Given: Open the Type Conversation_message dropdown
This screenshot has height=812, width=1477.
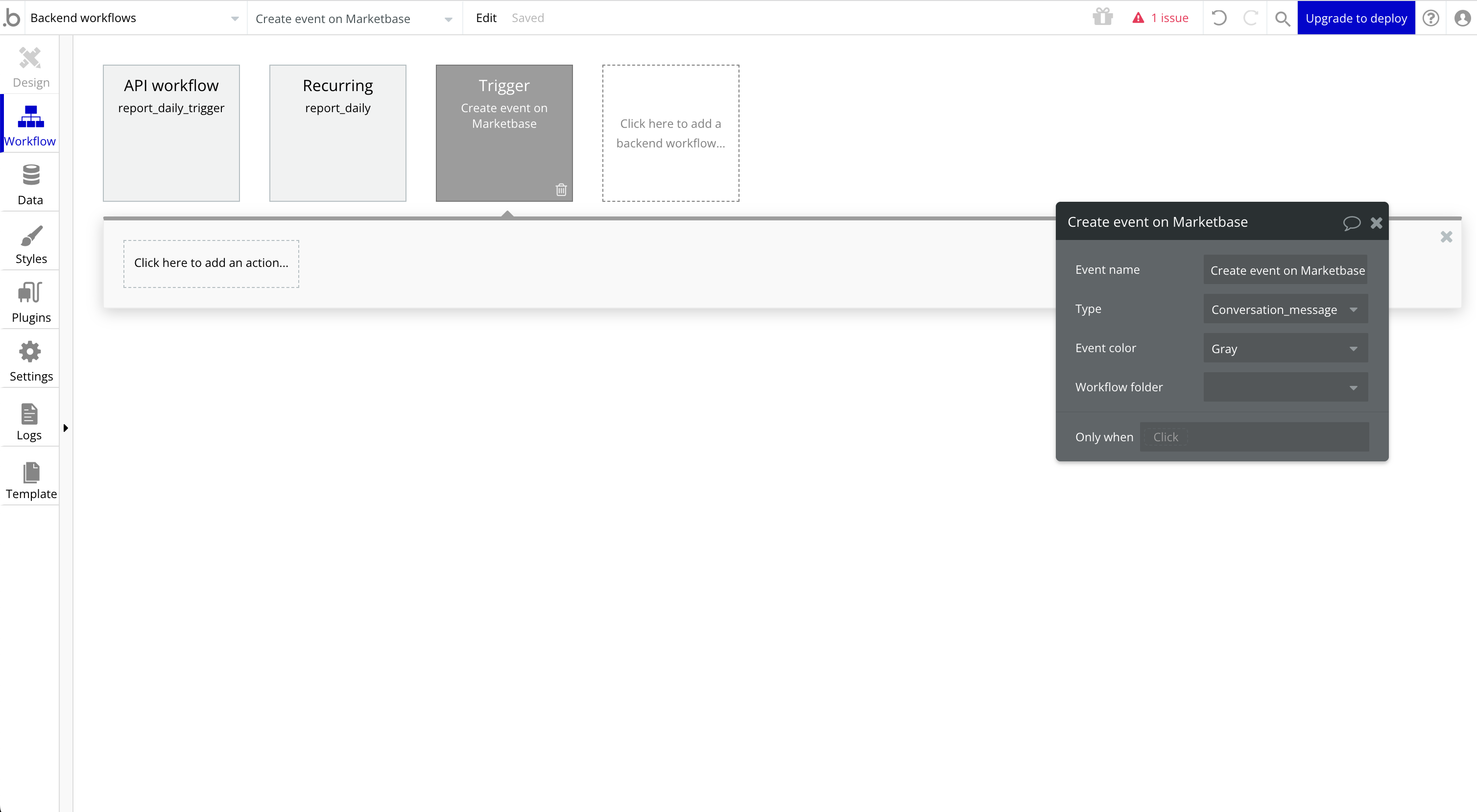Looking at the screenshot, I should click(x=1285, y=310).
